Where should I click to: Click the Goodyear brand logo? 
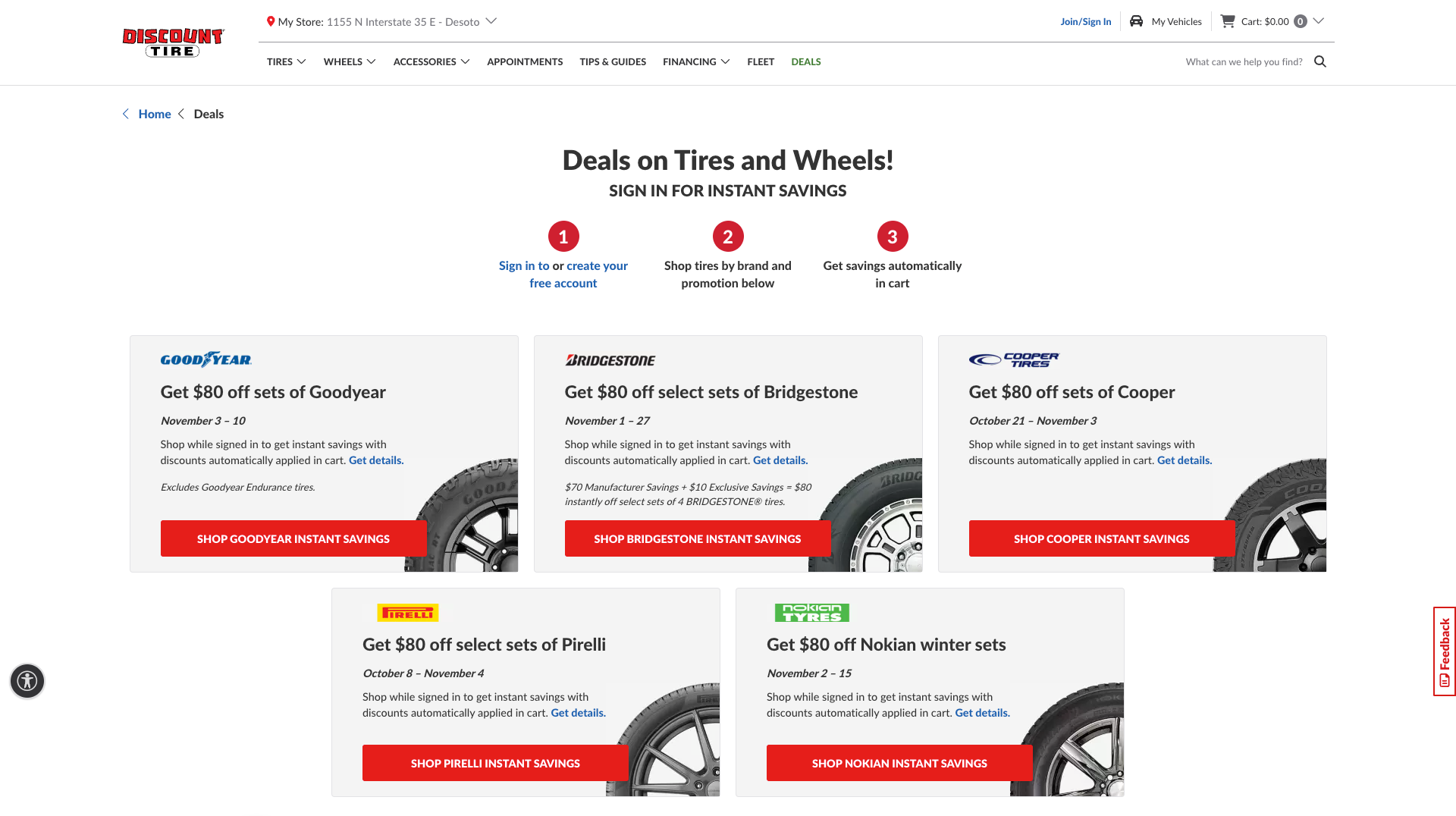coord(206,359)
